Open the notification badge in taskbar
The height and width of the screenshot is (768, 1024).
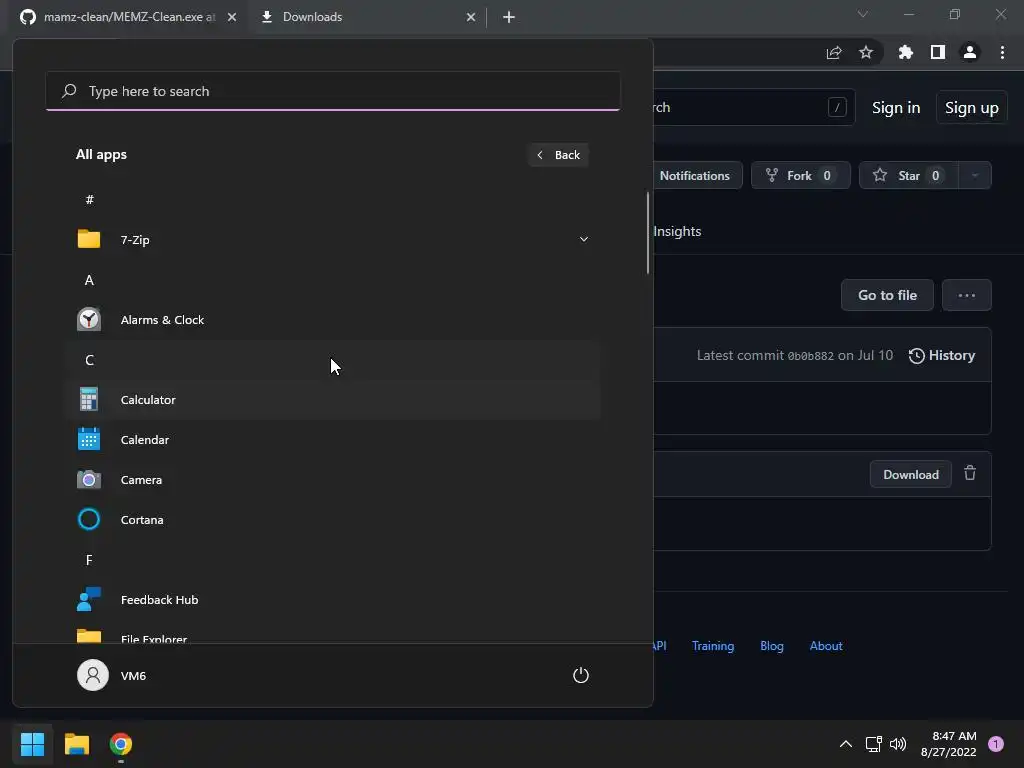(x=996, y=744)
